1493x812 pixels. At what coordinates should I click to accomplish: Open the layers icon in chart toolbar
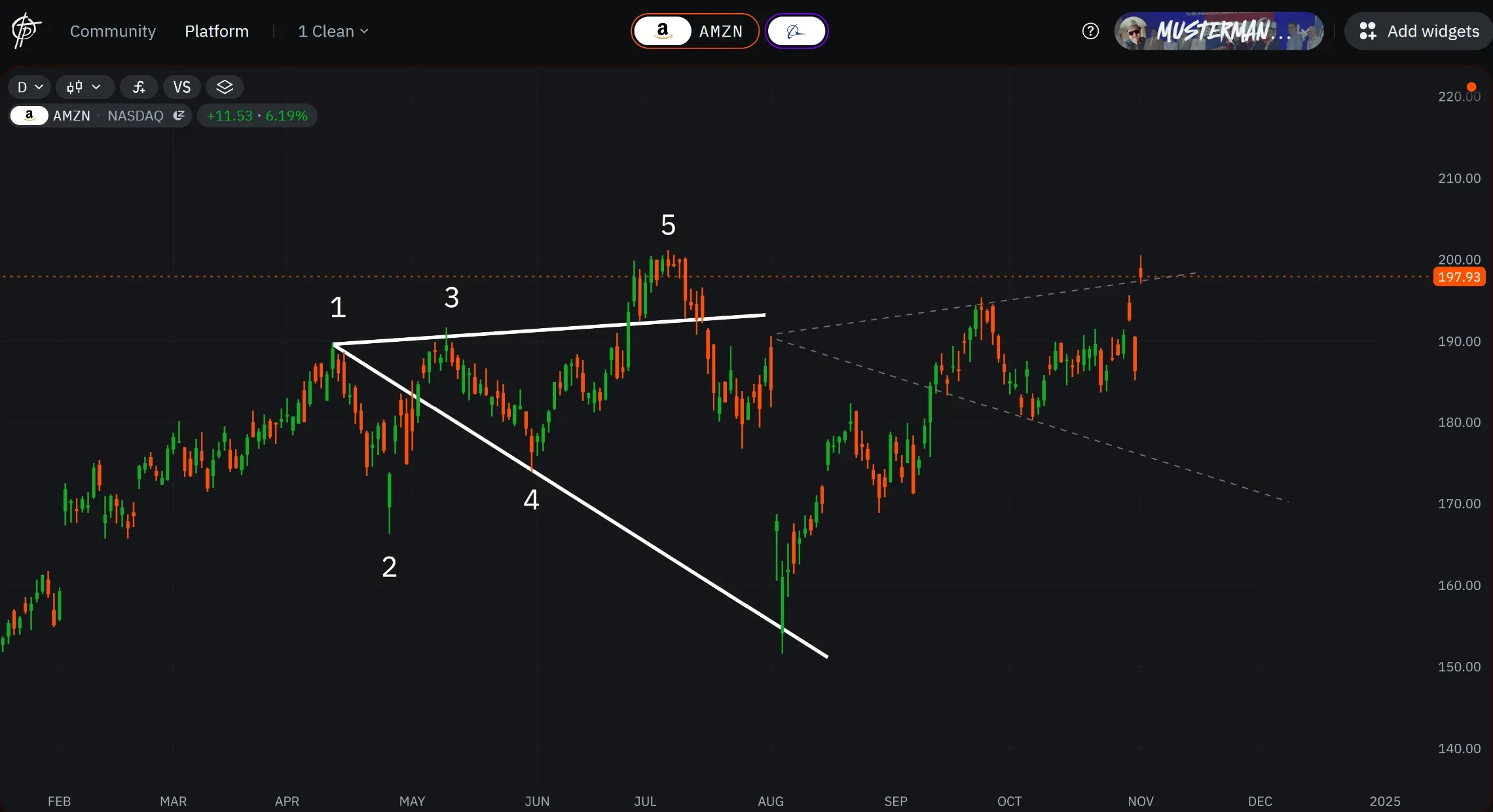tap(225, 86)
